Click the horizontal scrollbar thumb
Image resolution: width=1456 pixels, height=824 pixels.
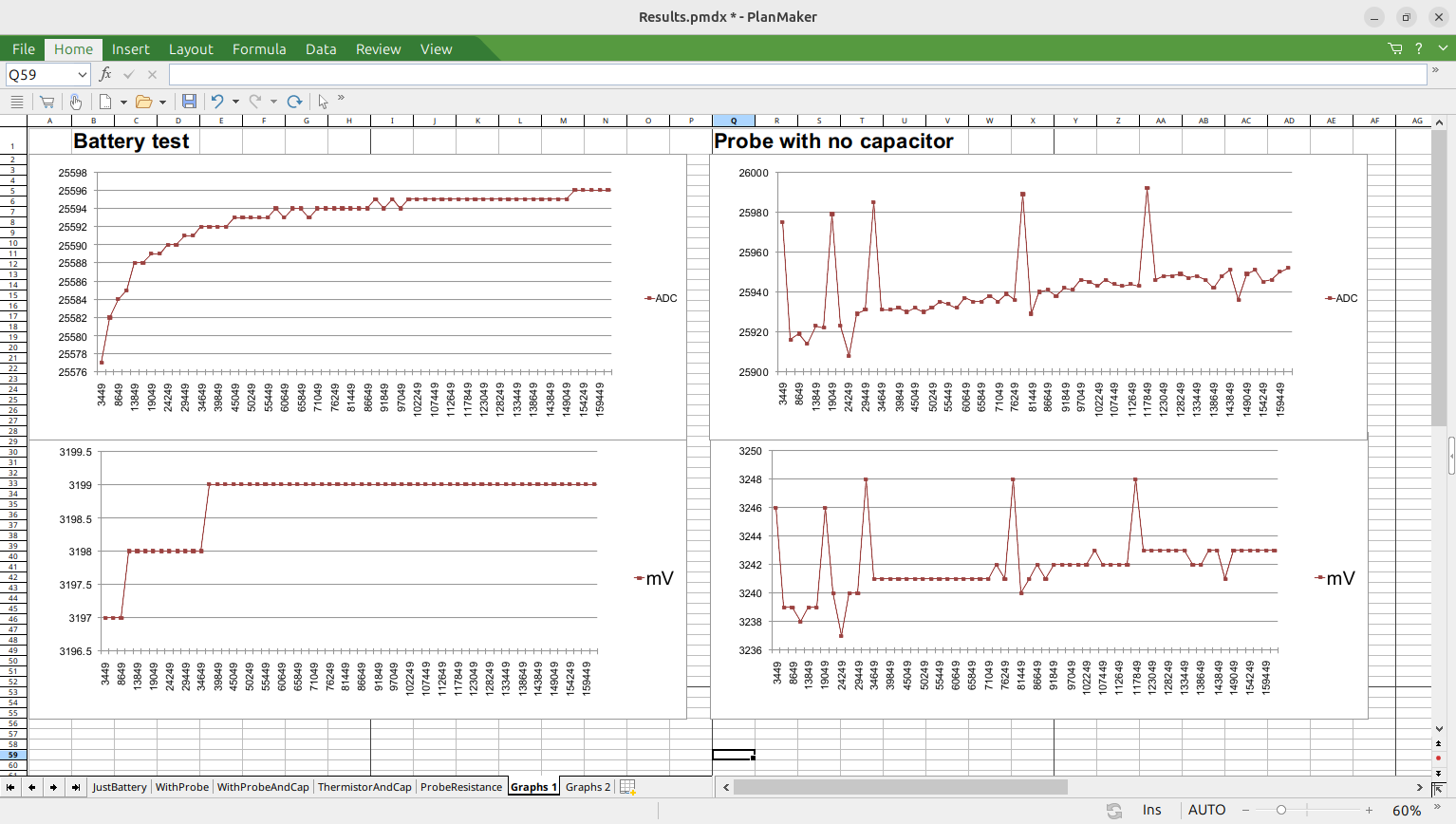[901, 787]
